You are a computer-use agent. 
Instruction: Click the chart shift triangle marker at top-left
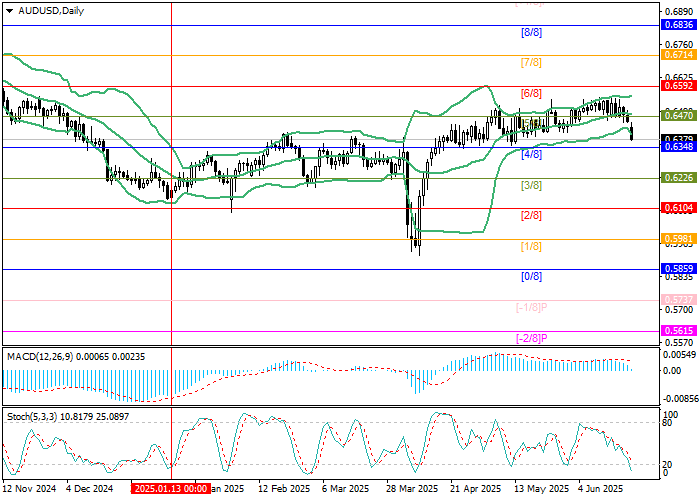(x=7, y=10)
